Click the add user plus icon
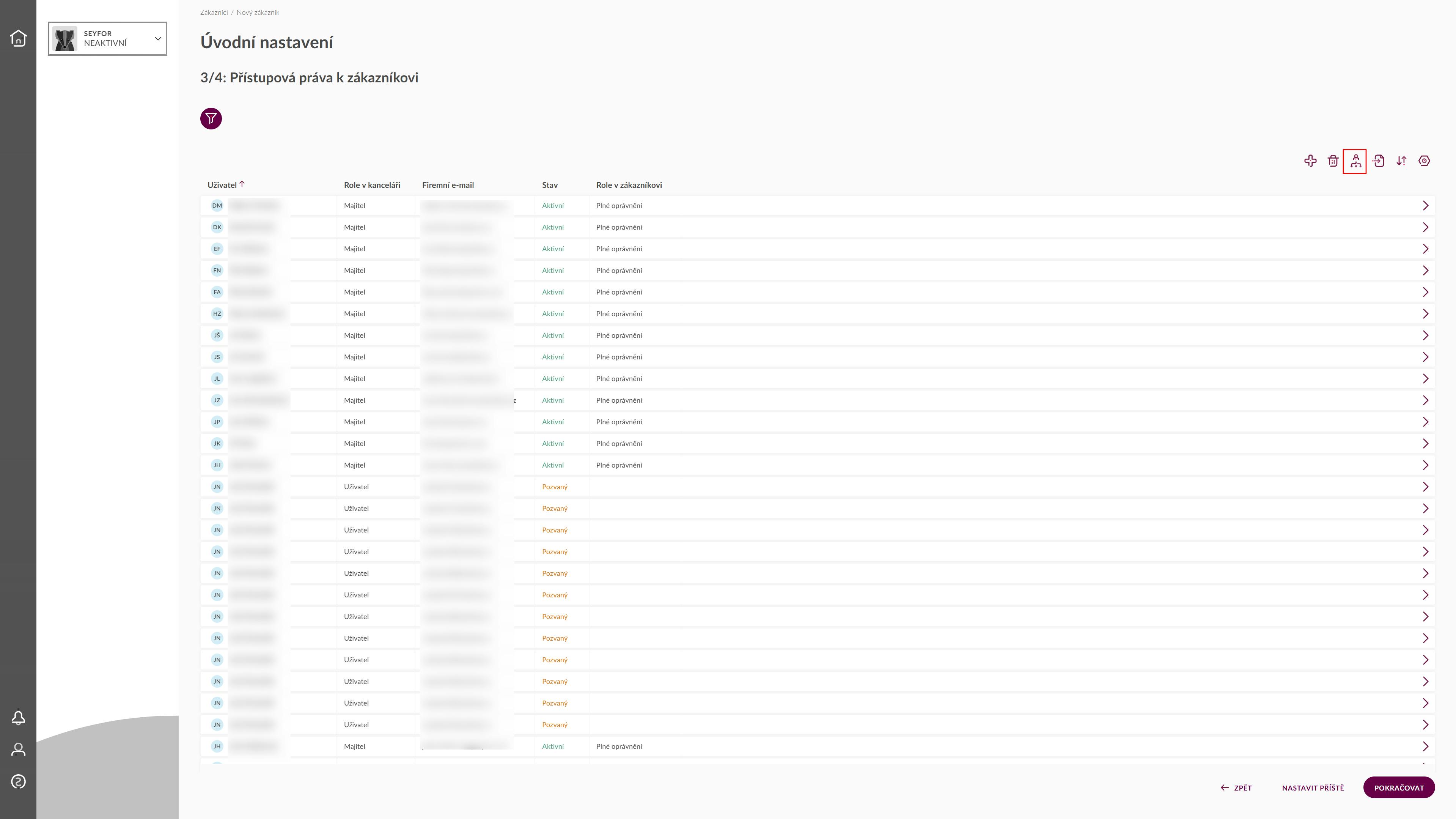 (x=1310, y=161)
